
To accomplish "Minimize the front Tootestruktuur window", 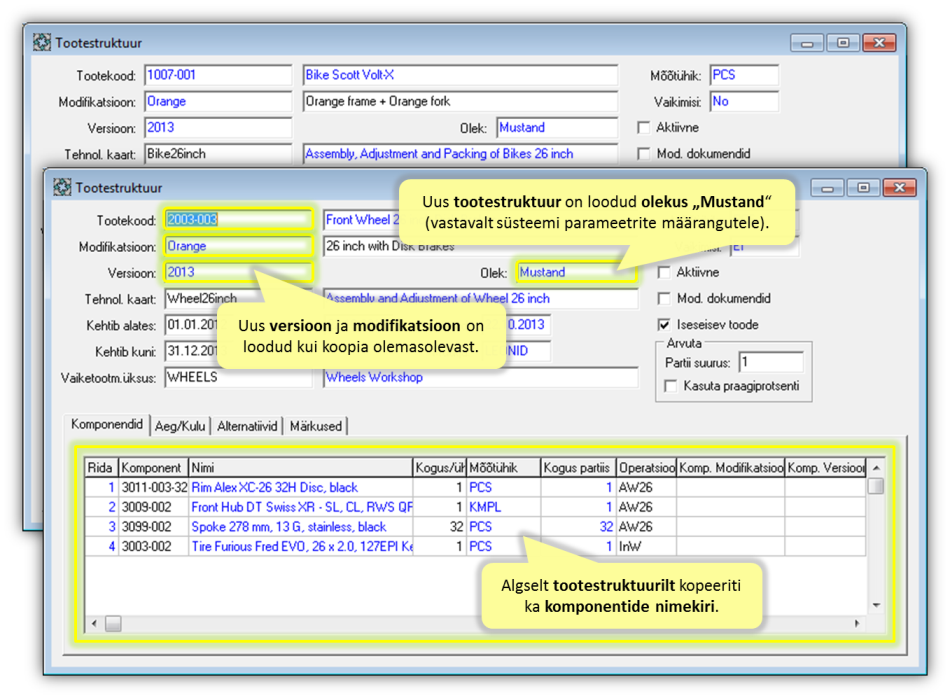I will tap(826, 188).
